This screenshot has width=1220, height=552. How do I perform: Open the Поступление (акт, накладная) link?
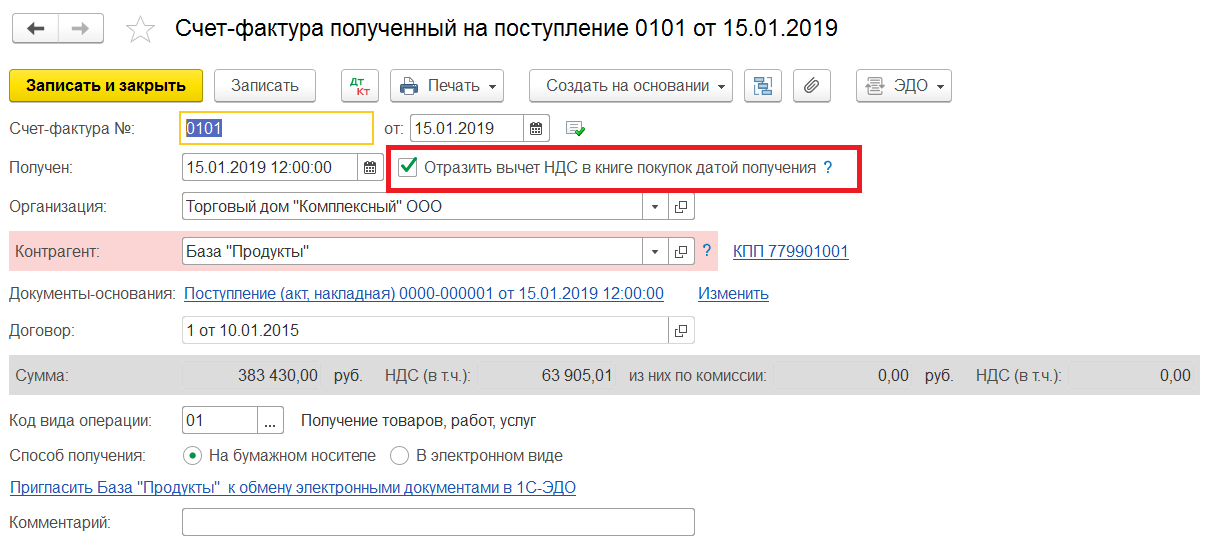[x=424, y=293]
